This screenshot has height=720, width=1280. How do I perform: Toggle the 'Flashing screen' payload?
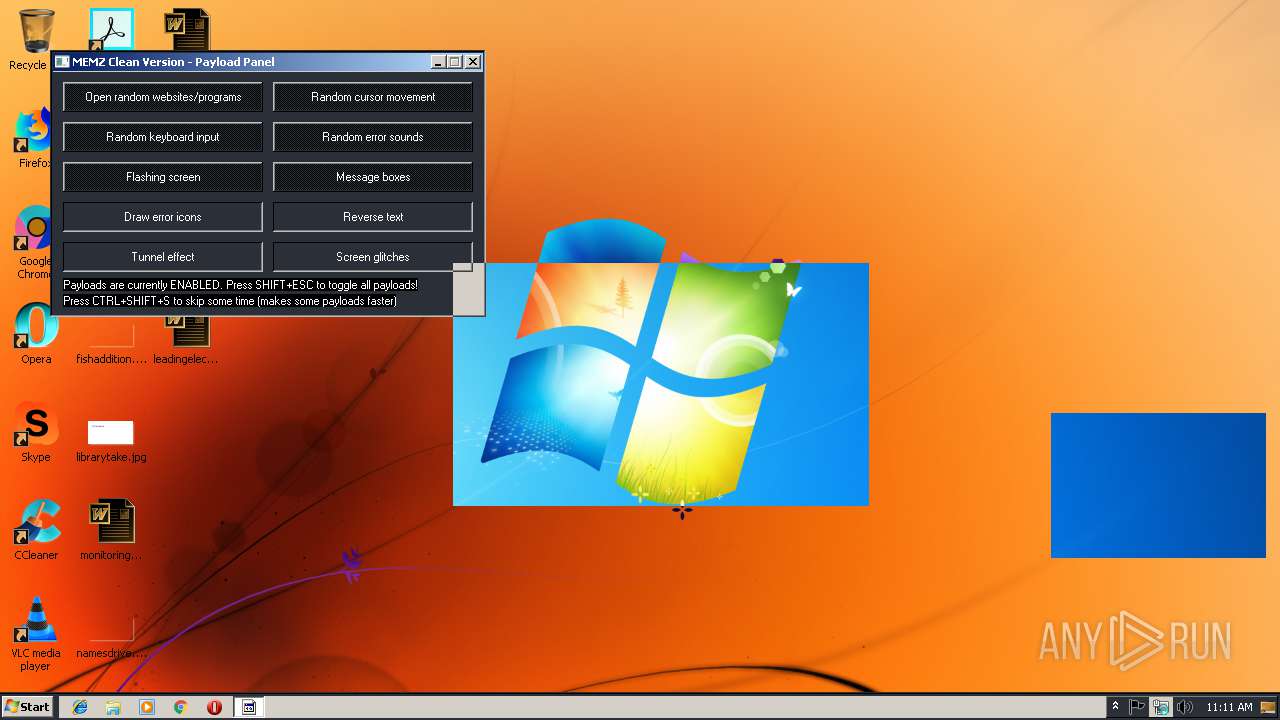pyautogui.click(x=163, y=177)
